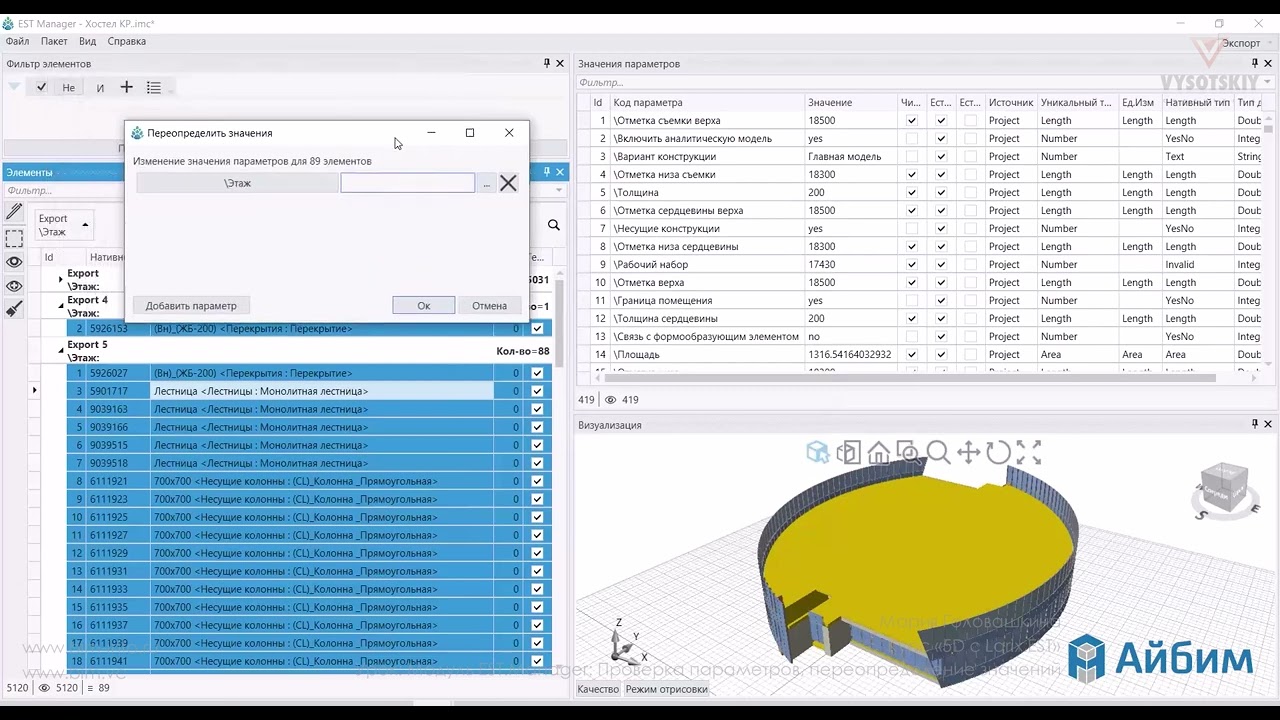This screenshot has width=1280, height=720.
Task: Click the Отмена button
Action: tap(490, 306)
